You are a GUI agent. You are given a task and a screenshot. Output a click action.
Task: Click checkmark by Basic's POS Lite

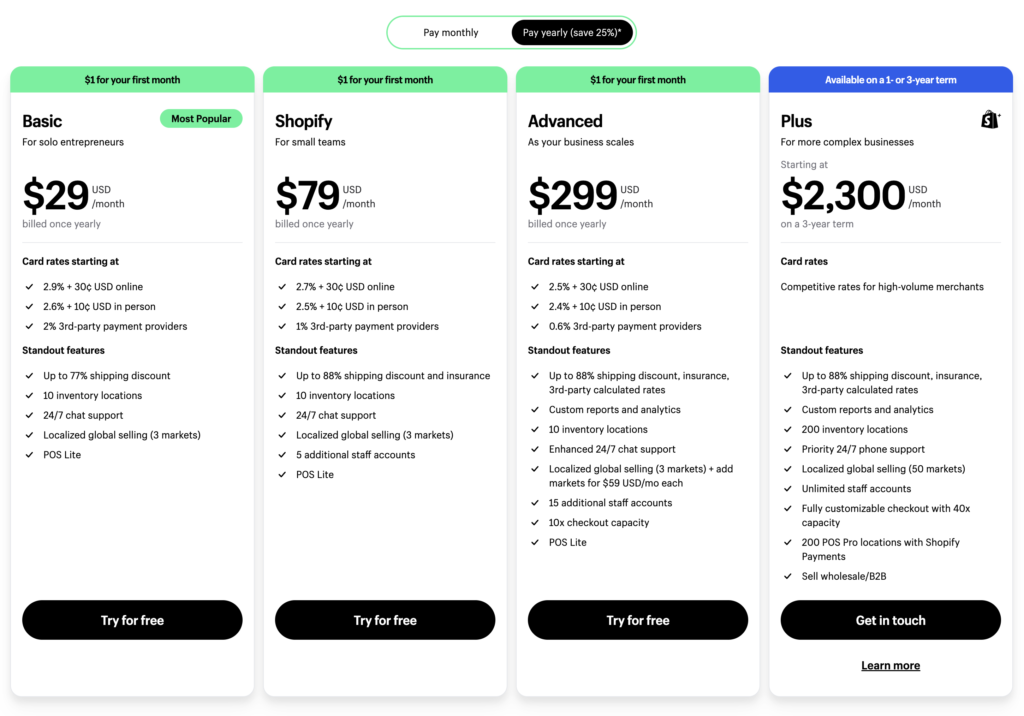click(29, 455)
